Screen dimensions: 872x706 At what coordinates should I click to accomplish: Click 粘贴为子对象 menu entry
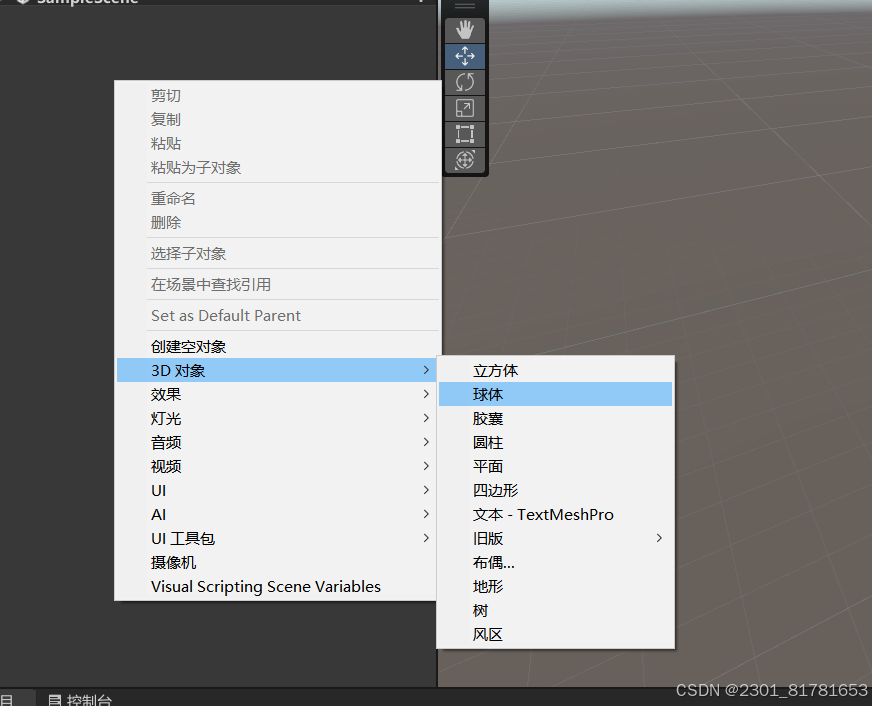tap(278, 167)
